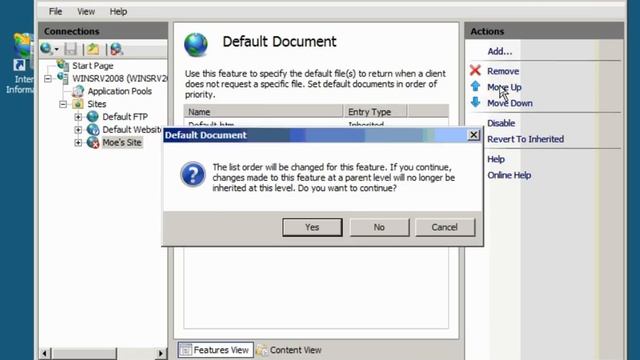Expand the Default Website node
Screen dimensions: 640x360
(x=78, y=130)
